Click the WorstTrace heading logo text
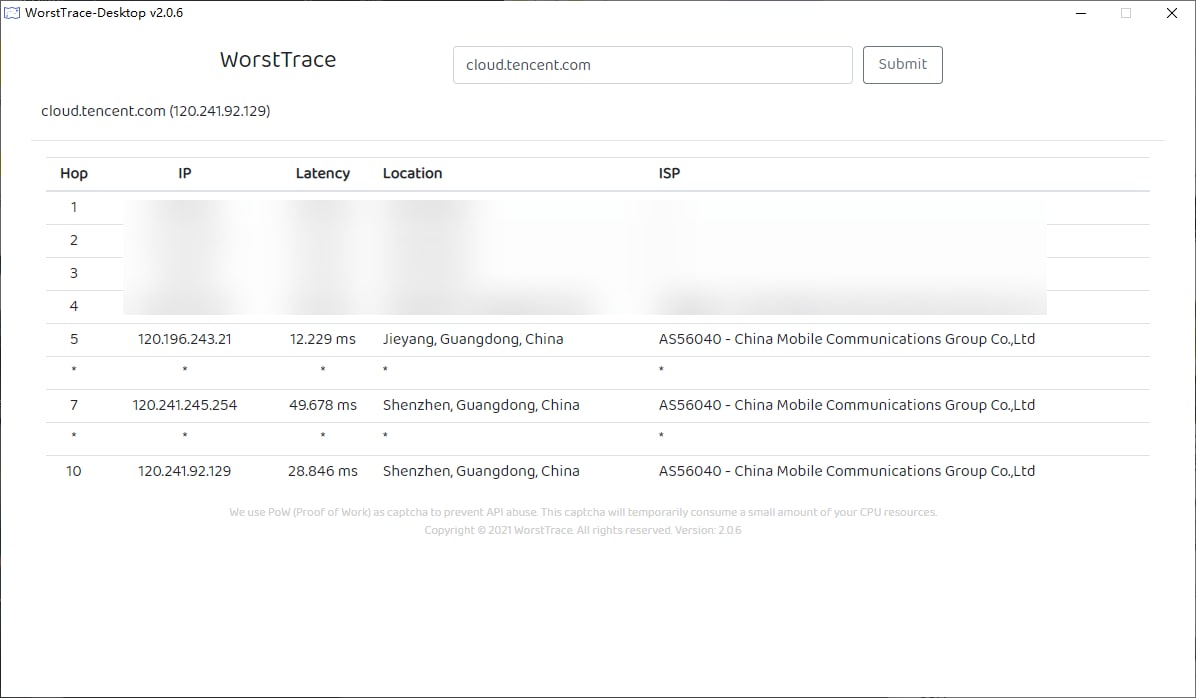This screenshot has height=698, width=1196. [278, 60]
